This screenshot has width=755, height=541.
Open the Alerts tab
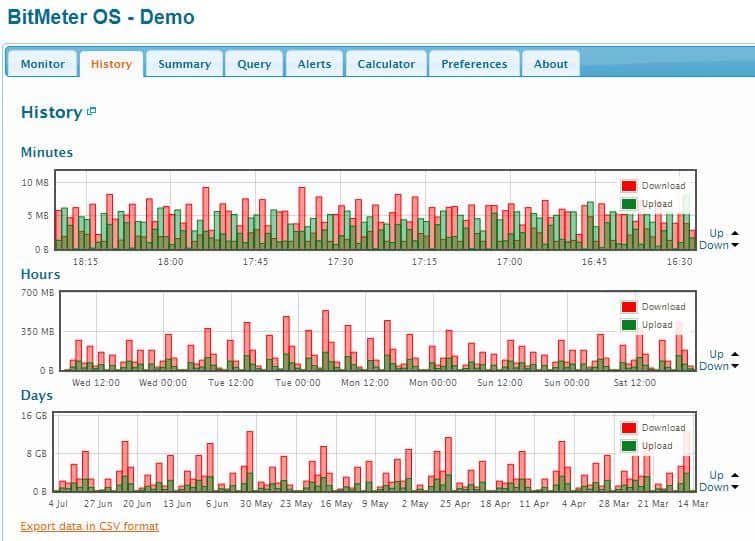(x=314, y=64)
